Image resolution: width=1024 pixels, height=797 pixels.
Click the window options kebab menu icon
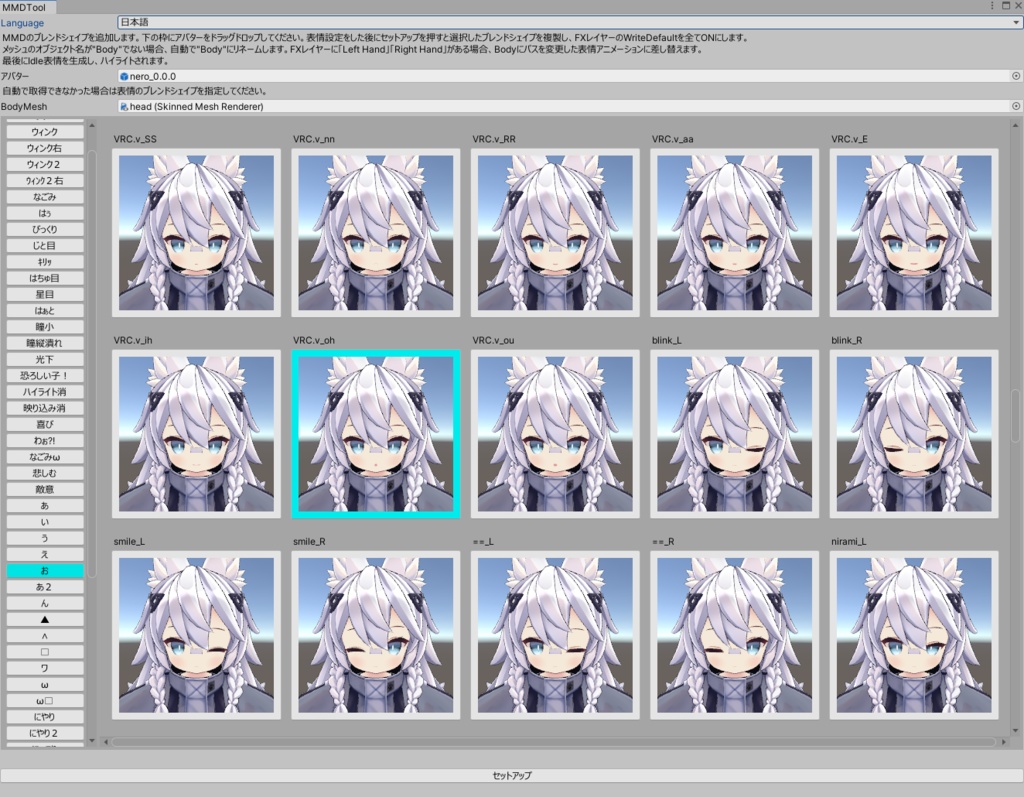[992, 6]
